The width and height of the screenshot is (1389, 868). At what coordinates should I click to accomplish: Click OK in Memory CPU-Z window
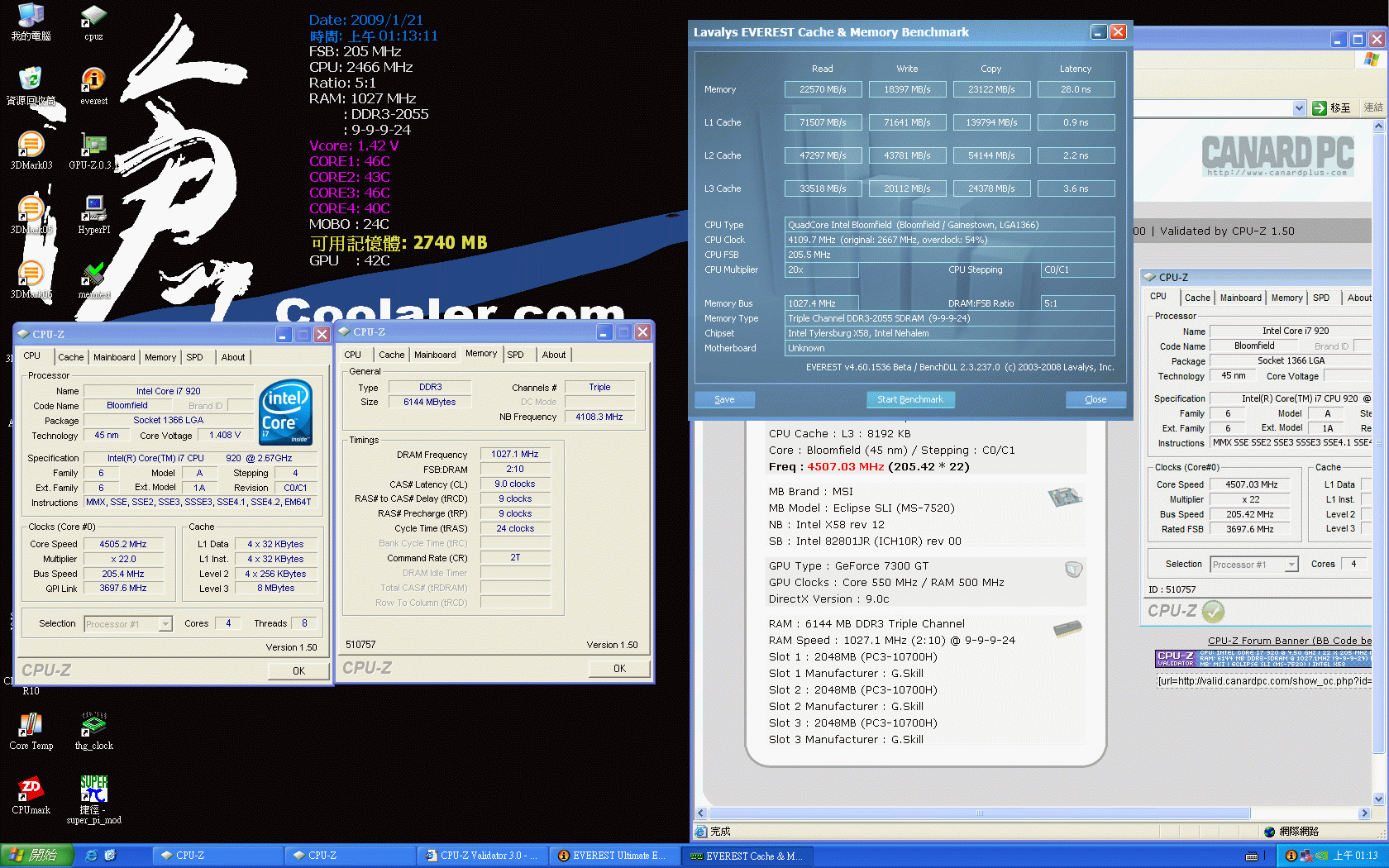click(619, 669)
